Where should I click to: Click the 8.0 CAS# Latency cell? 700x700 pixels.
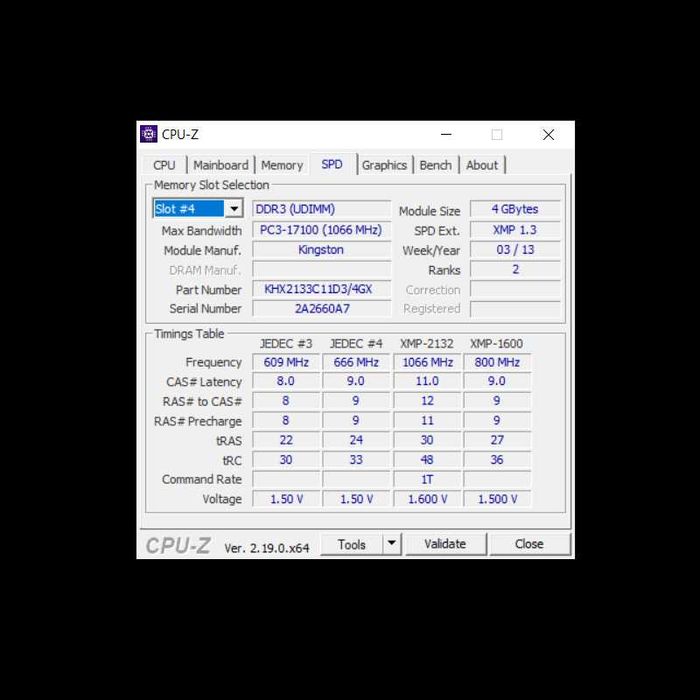tap(286, 381)
